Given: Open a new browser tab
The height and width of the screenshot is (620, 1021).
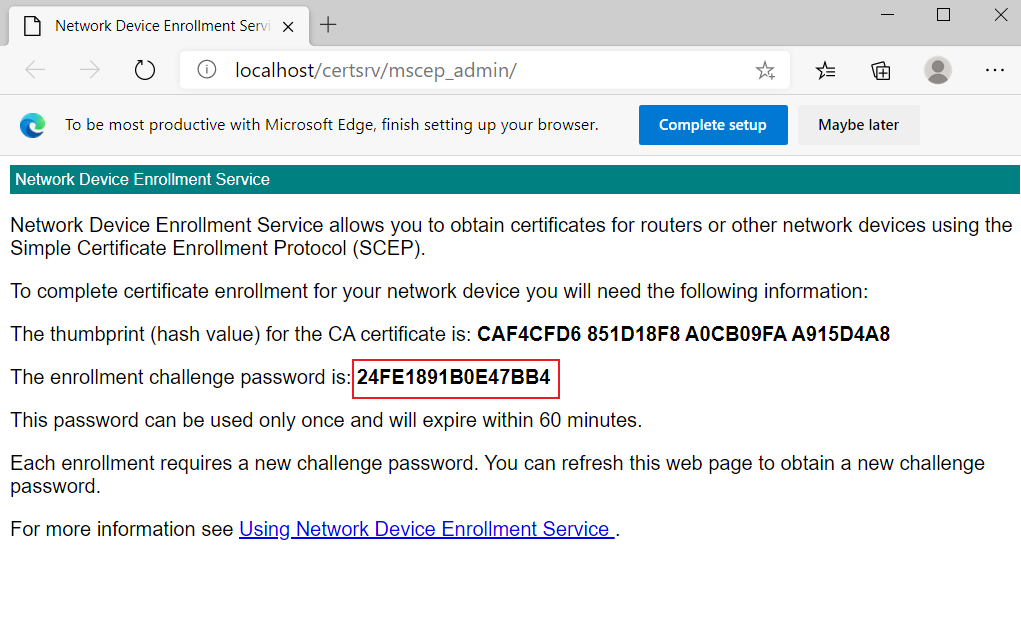Looking at the screenshot, I should coord(328,25).
